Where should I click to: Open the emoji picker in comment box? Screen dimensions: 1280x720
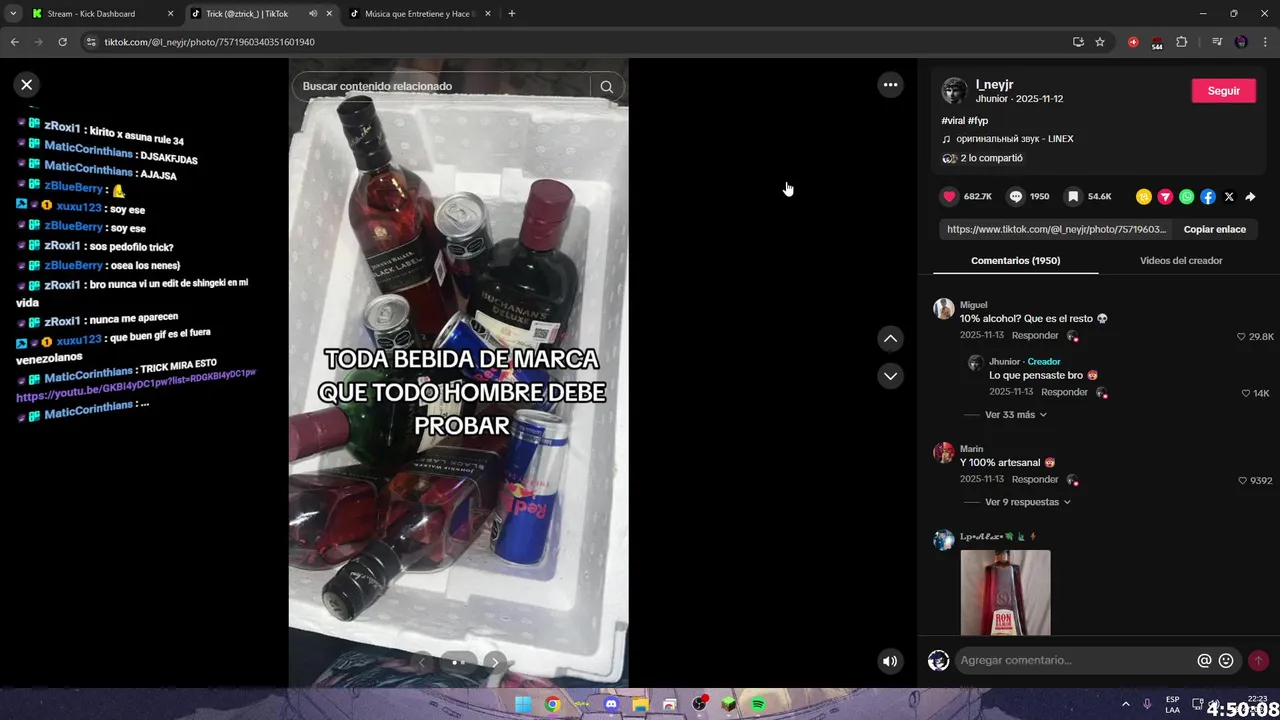click(1226, 661)
